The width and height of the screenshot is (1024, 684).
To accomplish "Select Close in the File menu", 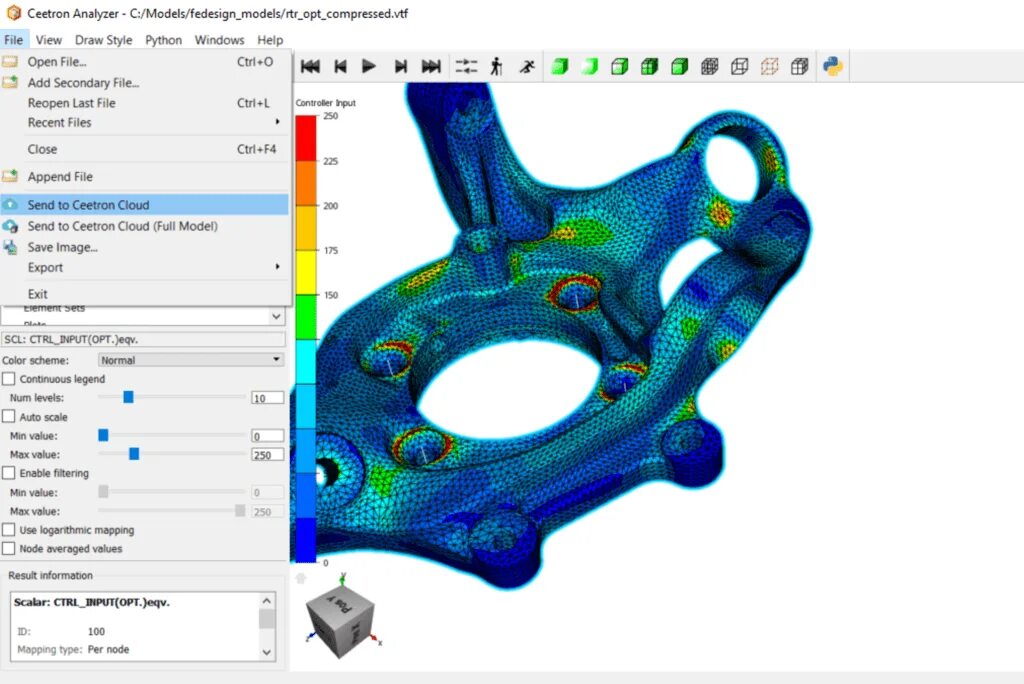I will 145,149.
